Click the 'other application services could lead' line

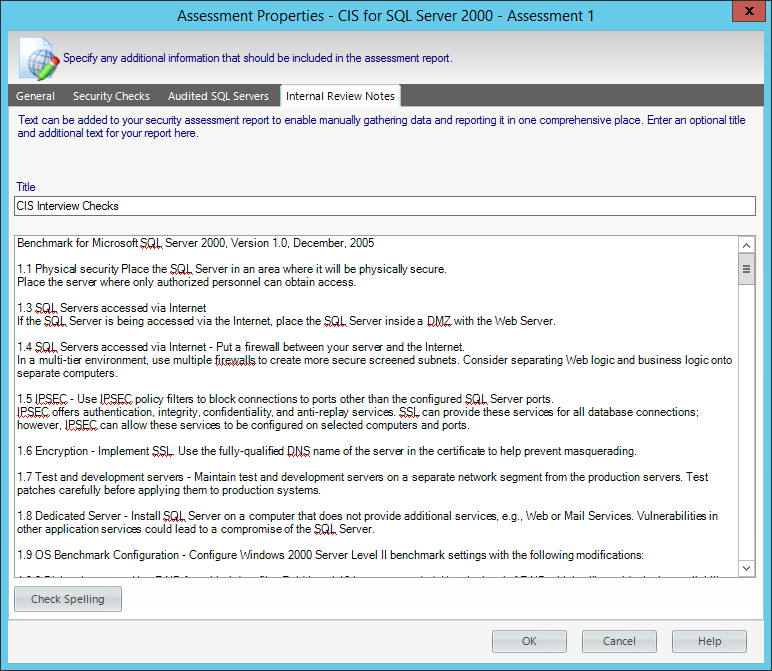point(196,529)
